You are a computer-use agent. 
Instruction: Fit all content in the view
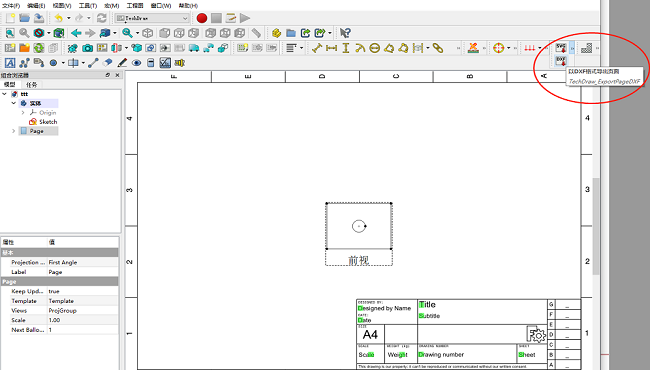[x=10, y=33]
